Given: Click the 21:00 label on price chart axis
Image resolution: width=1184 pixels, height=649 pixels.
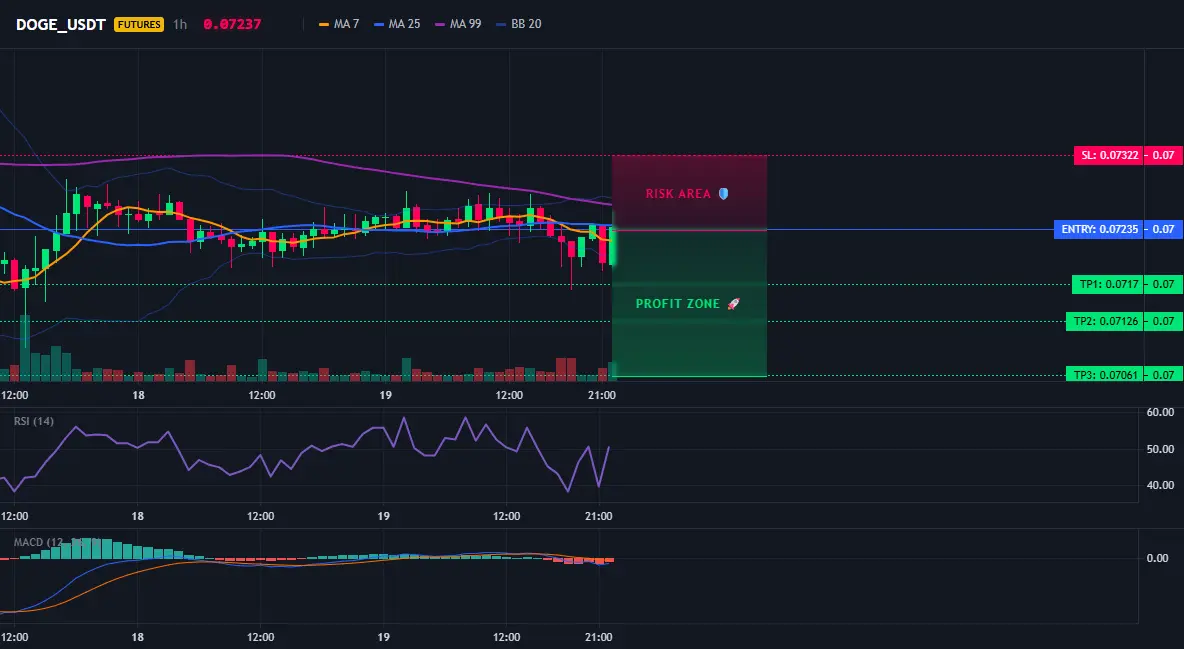Looking at the screenshot, I should click(601, 395).
